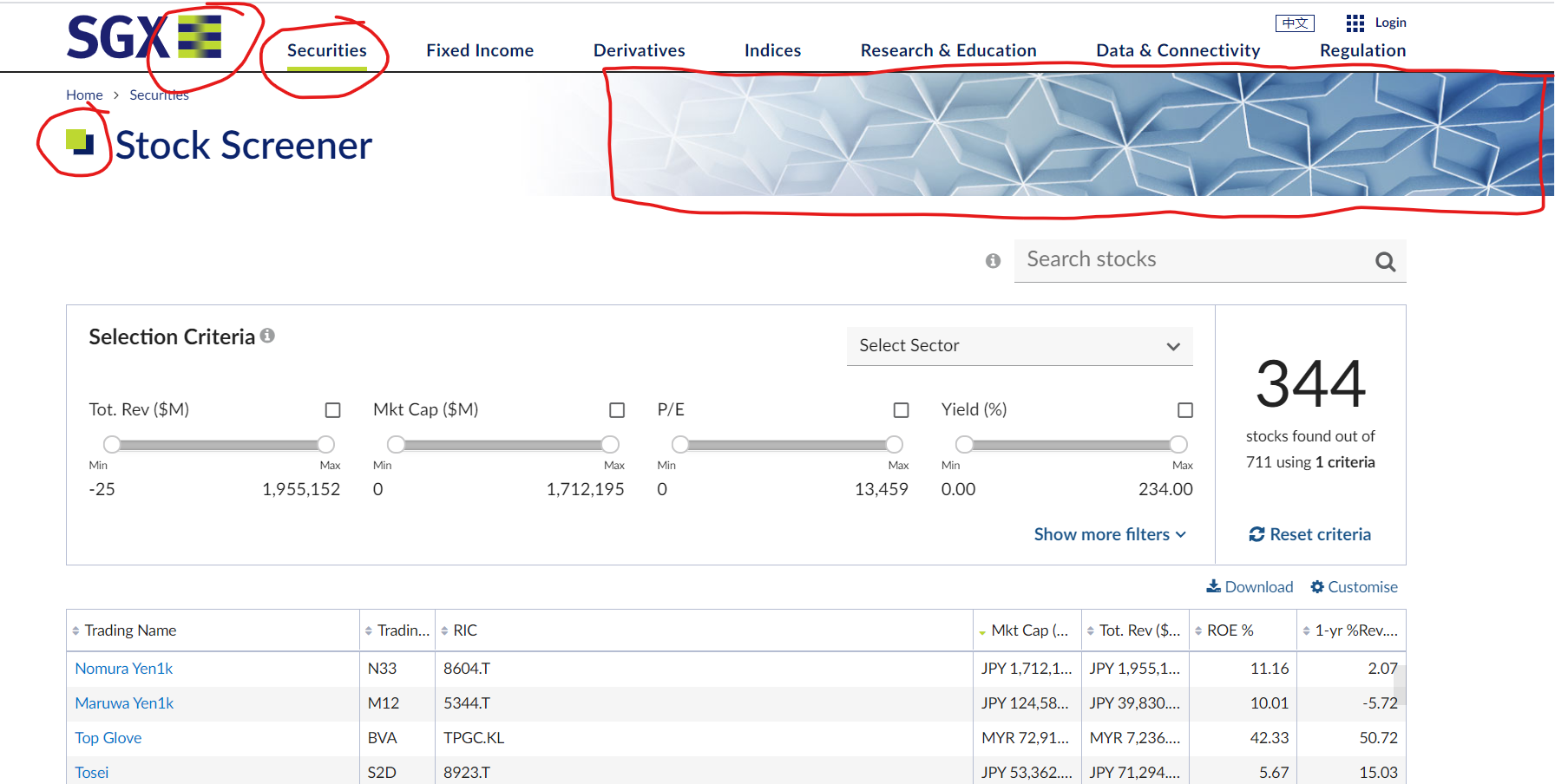Open Tosei stock link
1555x784 pixels.
92,773
